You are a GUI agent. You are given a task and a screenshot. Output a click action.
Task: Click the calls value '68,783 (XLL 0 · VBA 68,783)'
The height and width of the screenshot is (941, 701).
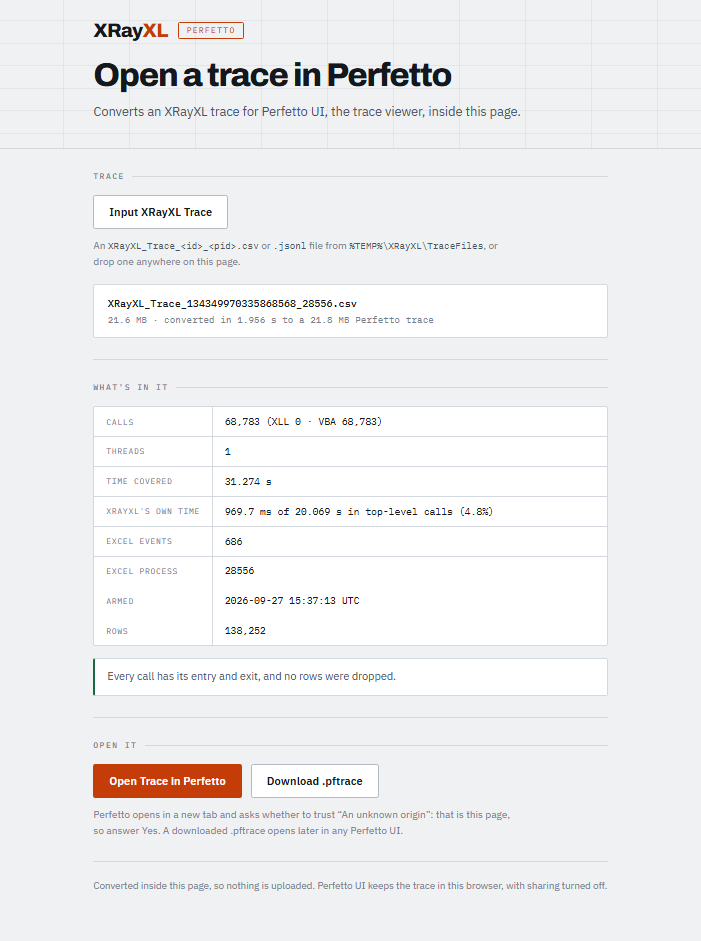(303, 422)
